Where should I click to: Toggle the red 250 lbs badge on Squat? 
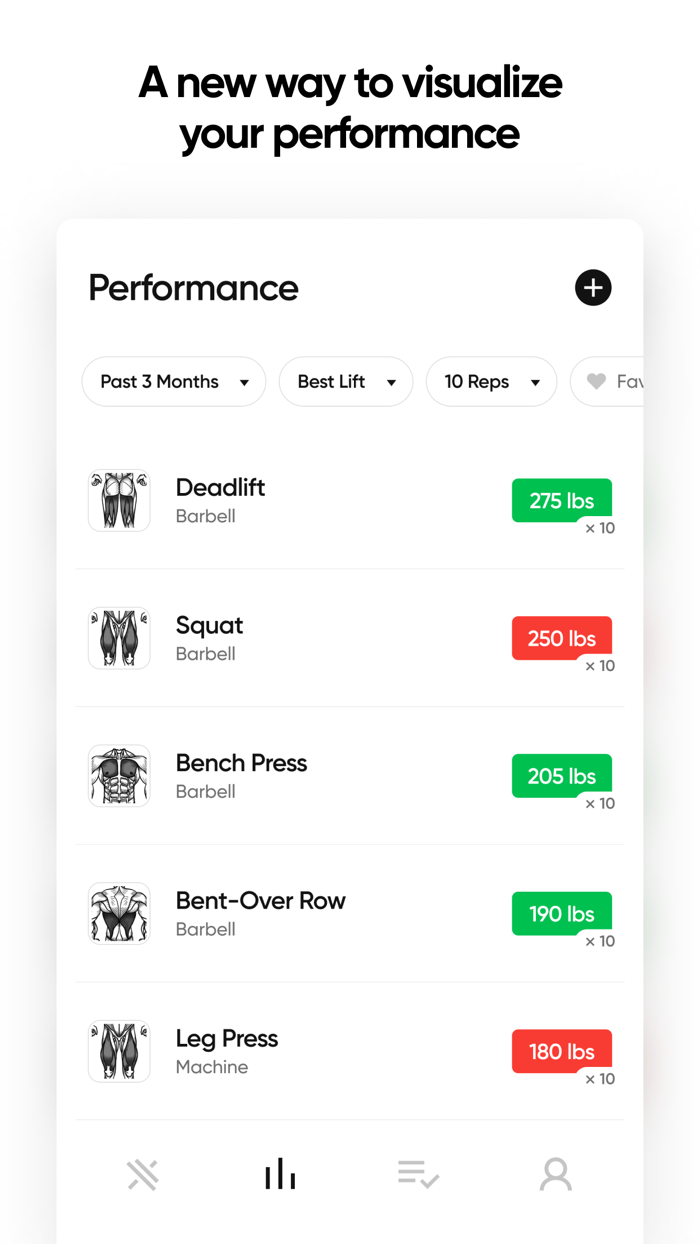[561, 638]
